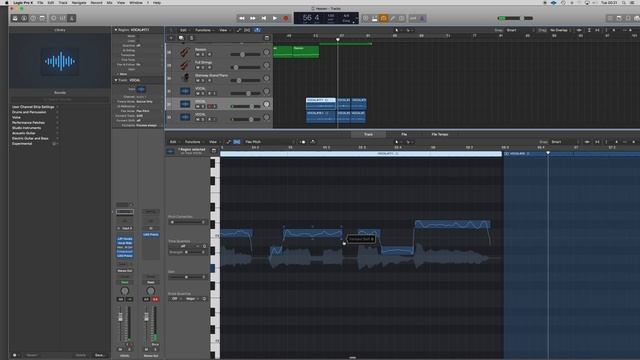This screenshot has height=360, width=640.
Task: Toggle the global Solo S button above tracks
Action: click(x=191, y=38)
